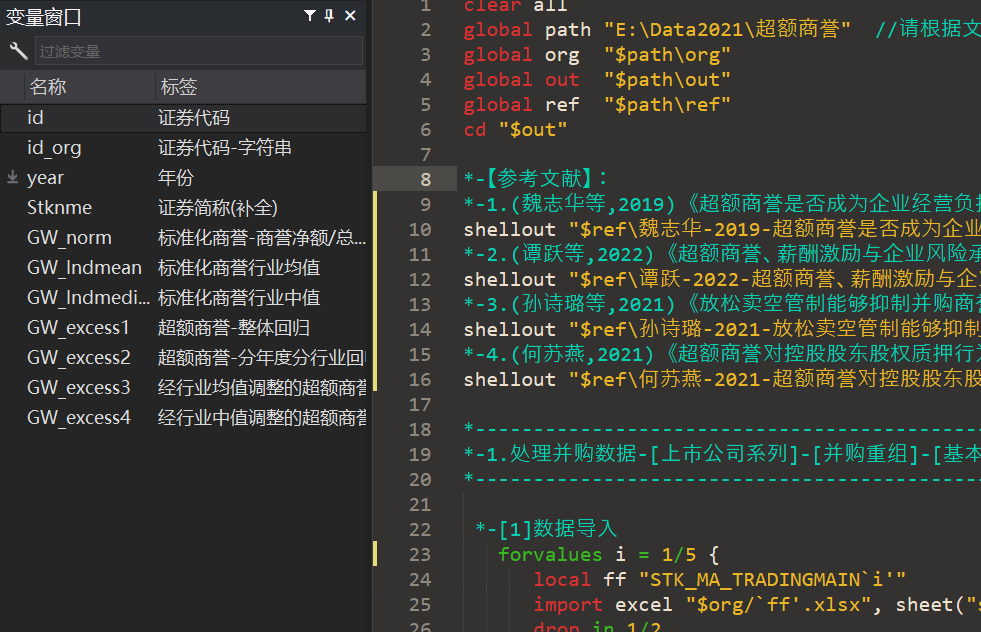
Task: Select the year variable row
Action: click(x=183, y=178)
